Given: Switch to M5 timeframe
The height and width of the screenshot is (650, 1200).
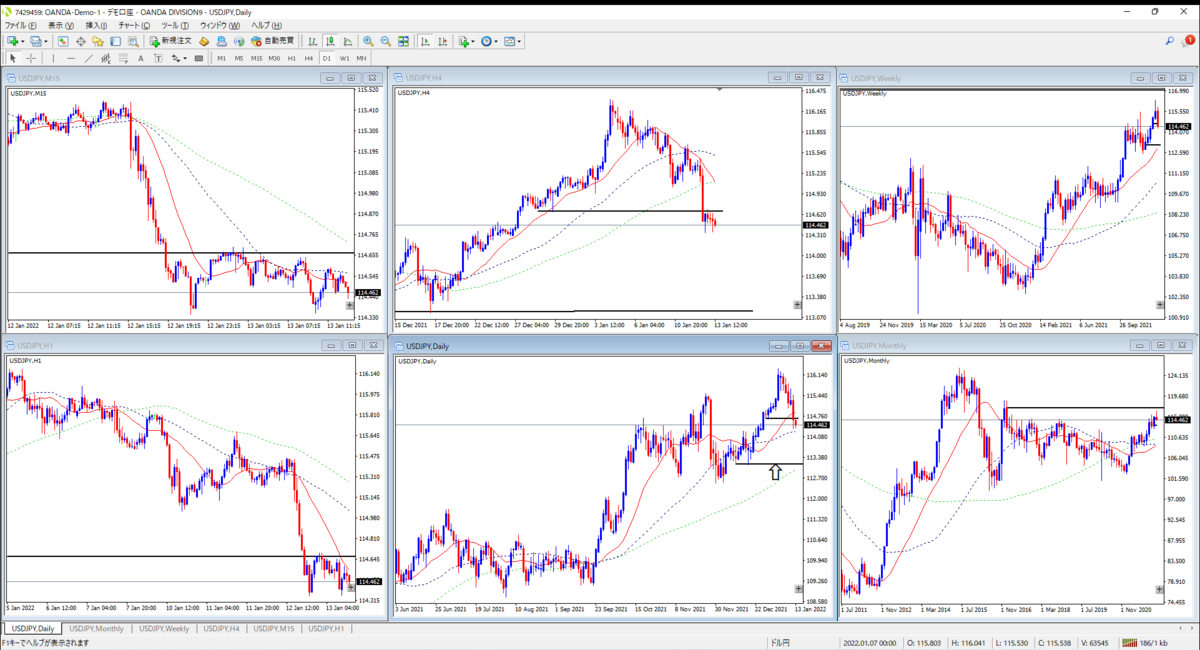Looking at the screenshot, I should (x=239, y=58).
